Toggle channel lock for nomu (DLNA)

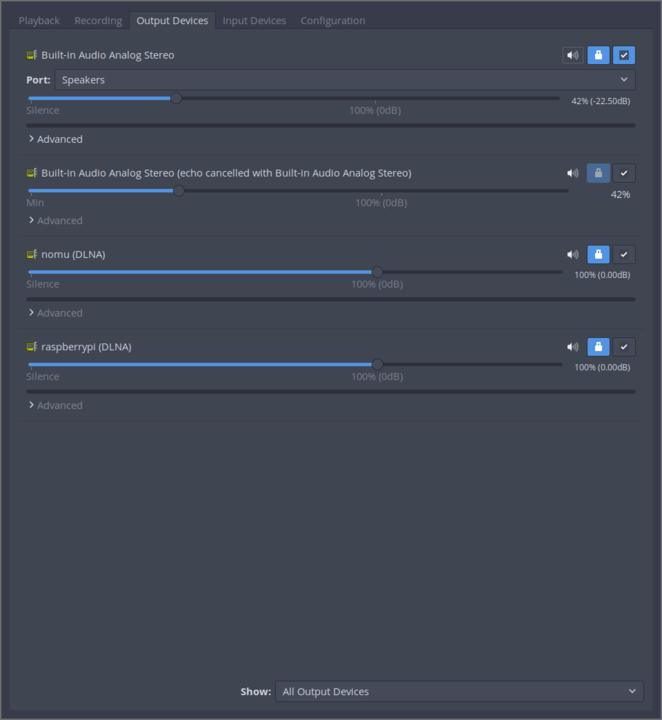pyautogui.click(x=598, y=255)
